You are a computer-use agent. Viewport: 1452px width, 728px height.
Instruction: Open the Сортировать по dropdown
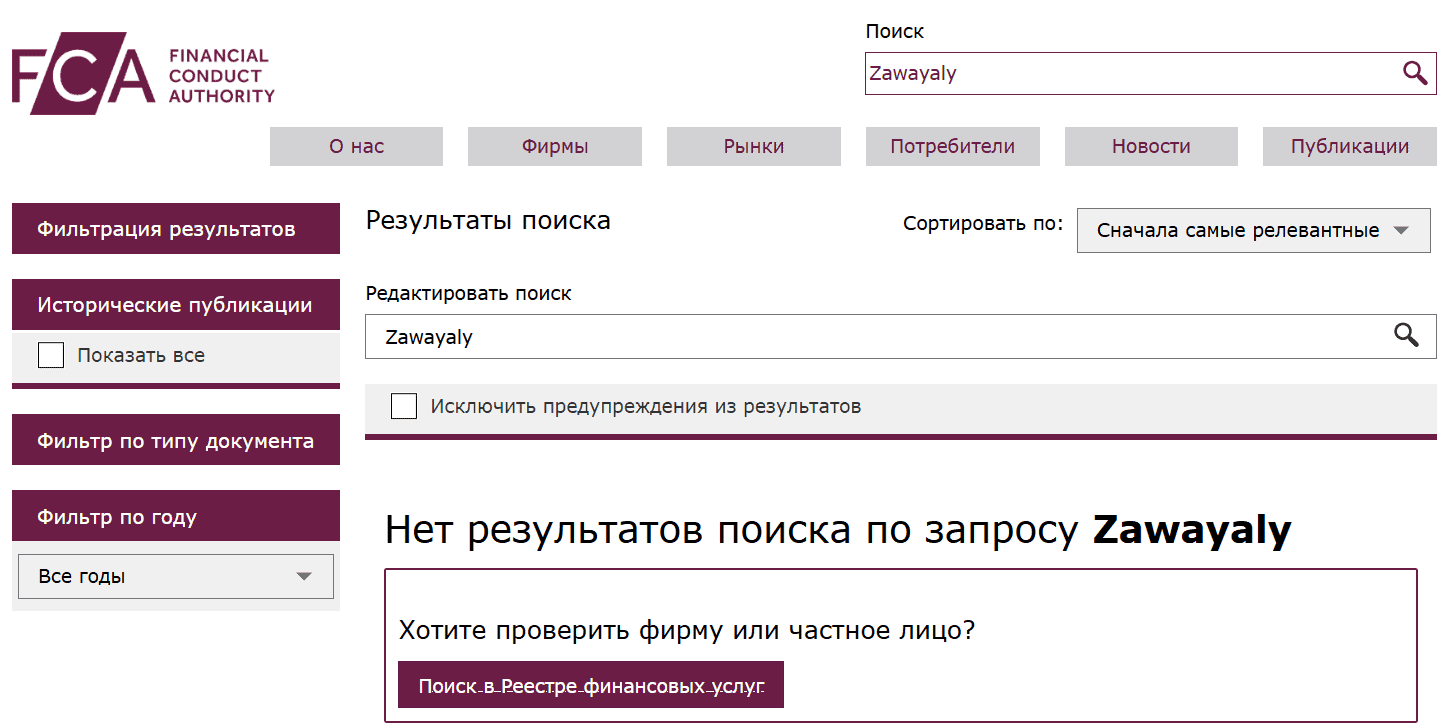point(1253,230)
